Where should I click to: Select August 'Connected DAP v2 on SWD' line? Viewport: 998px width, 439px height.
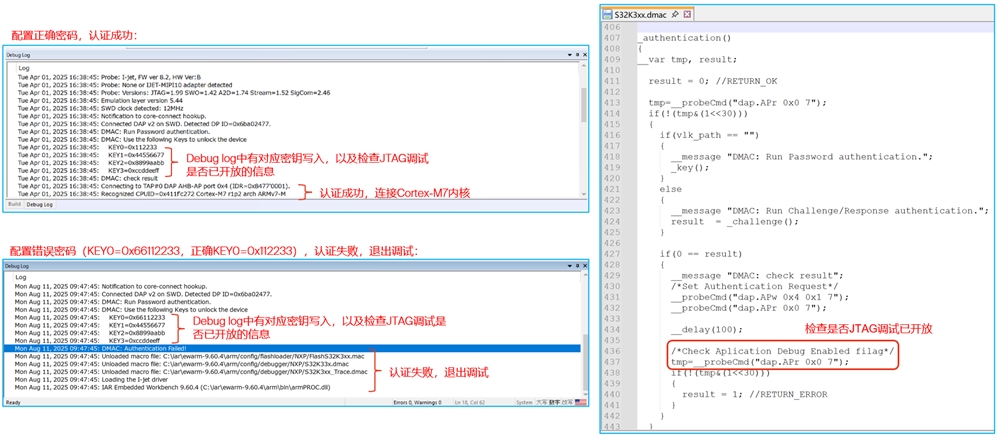tap(143, 294)
